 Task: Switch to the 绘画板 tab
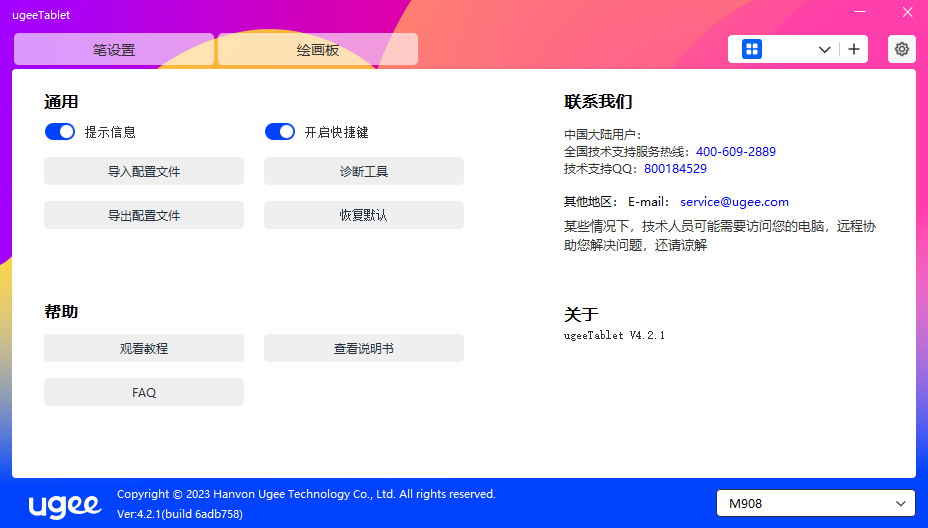tap(318, 49)
